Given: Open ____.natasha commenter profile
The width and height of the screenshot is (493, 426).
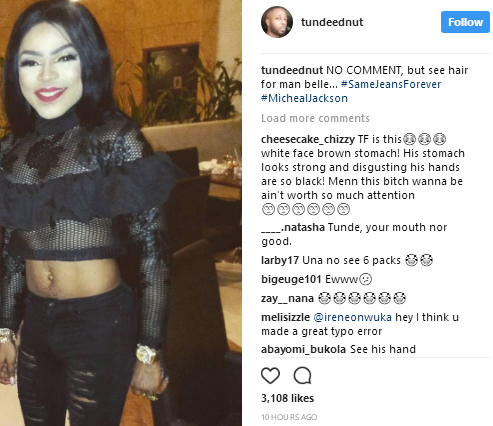Looking at the screenshot, I should click(x=293, y=227).
